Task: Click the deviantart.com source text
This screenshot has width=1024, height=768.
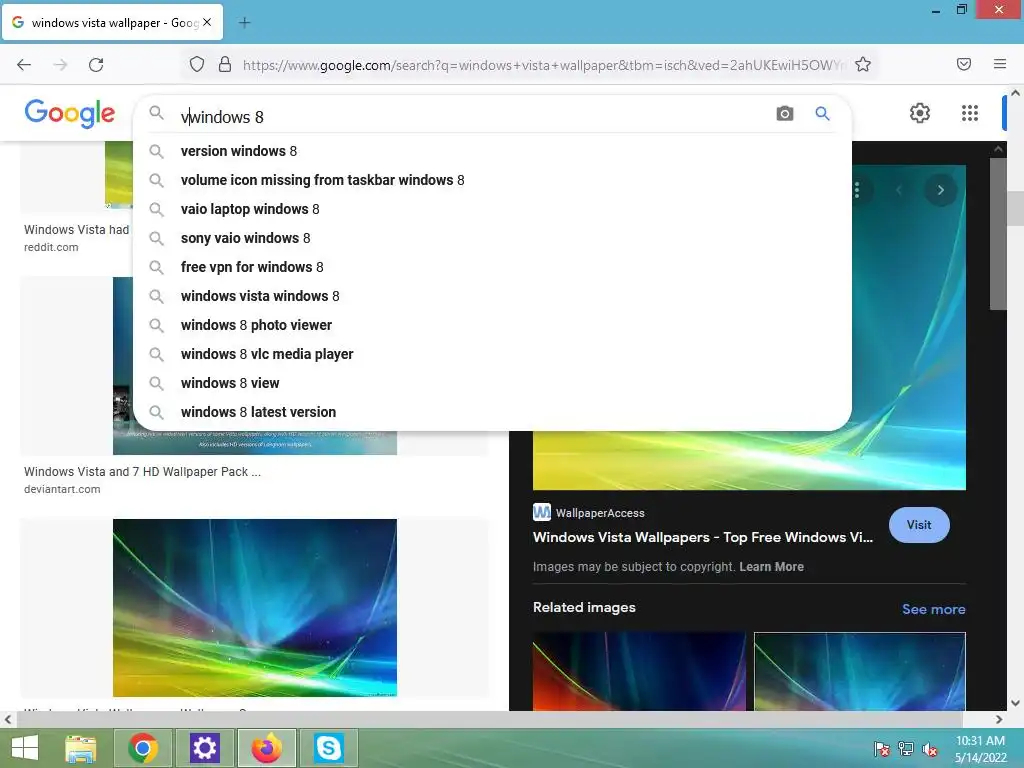Action: coord(62,489)
